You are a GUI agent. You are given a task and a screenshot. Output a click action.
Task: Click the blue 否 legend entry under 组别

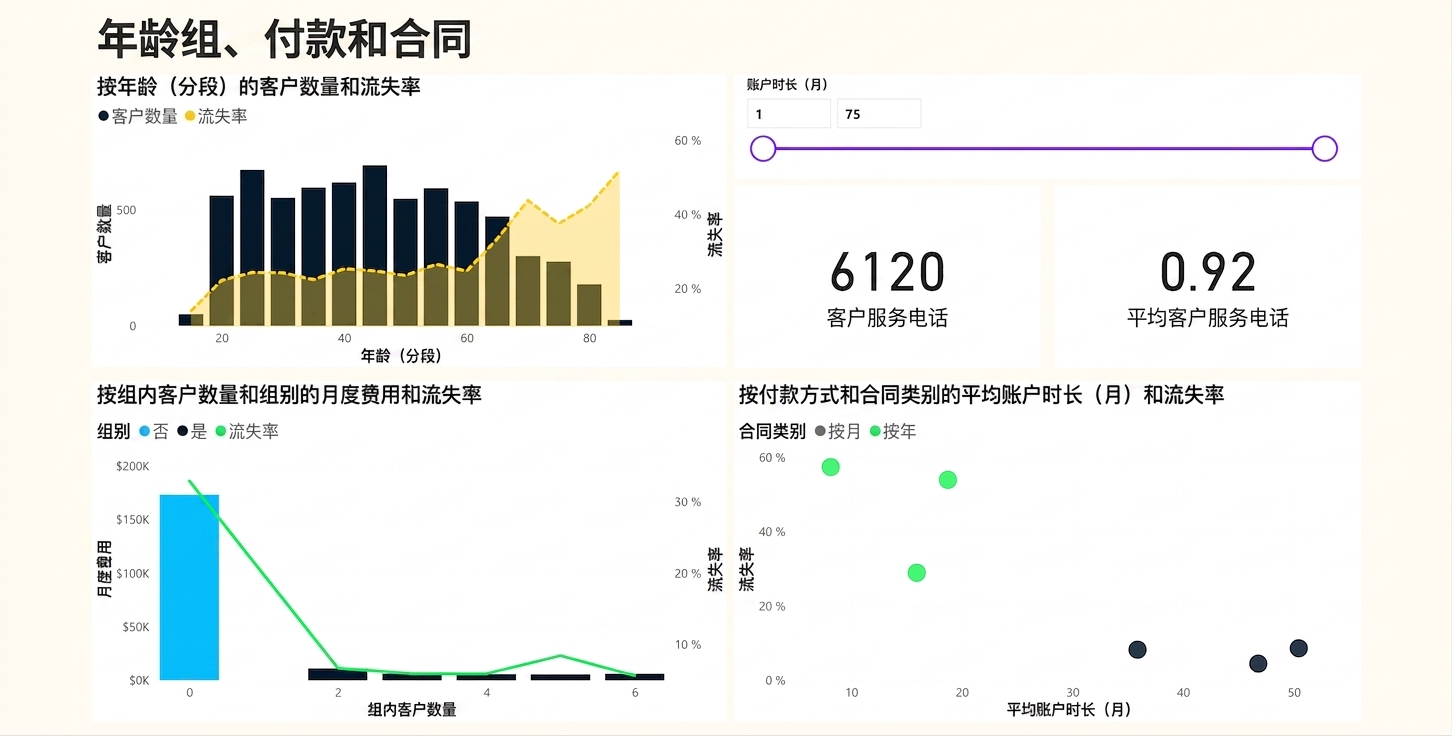click(154, 432)
